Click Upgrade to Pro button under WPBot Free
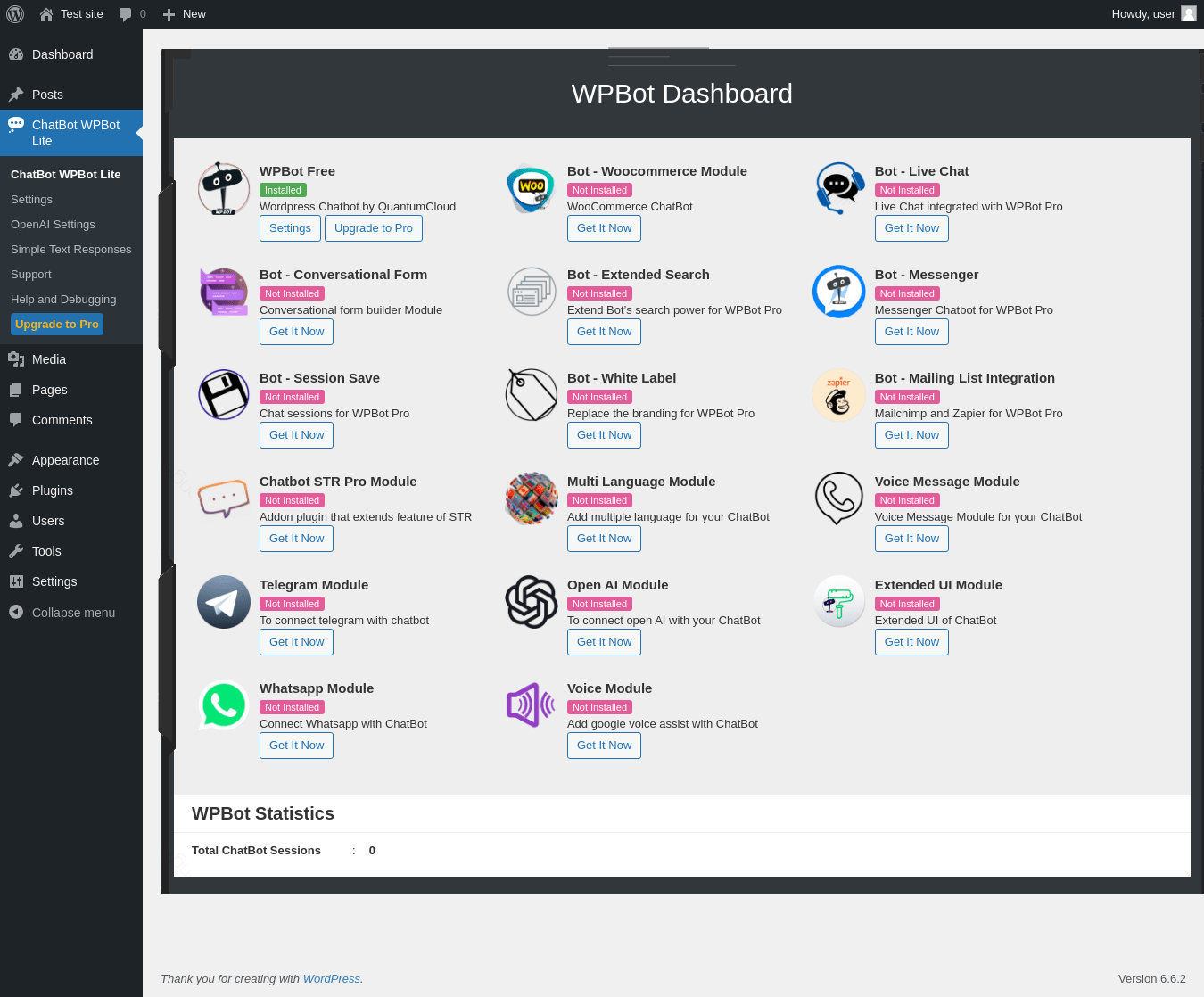This screenshot has width=1204, height=997. coord(374,228)
